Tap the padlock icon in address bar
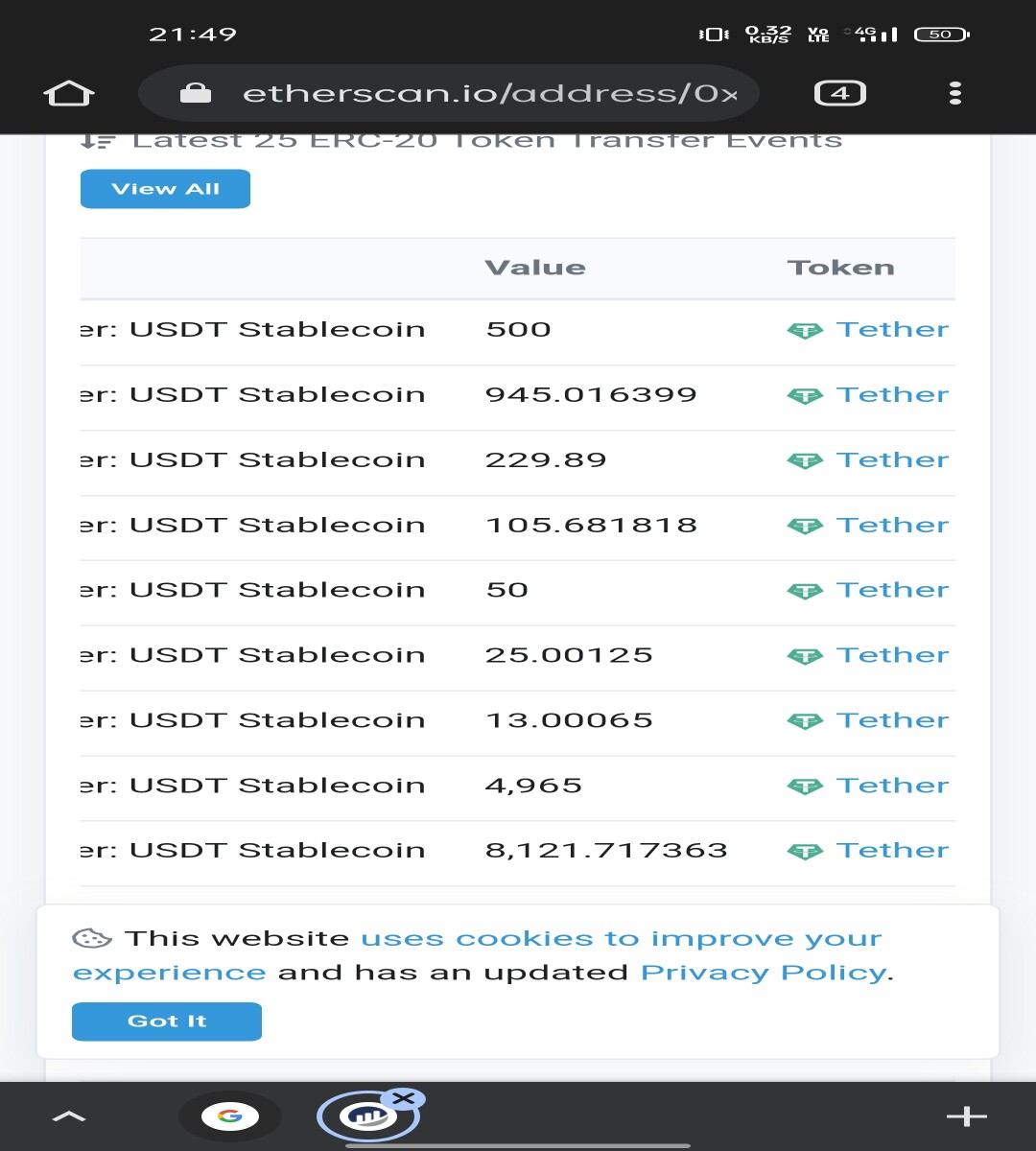This screenshot has height=1151, width=1036. click(x=196, y=93)
